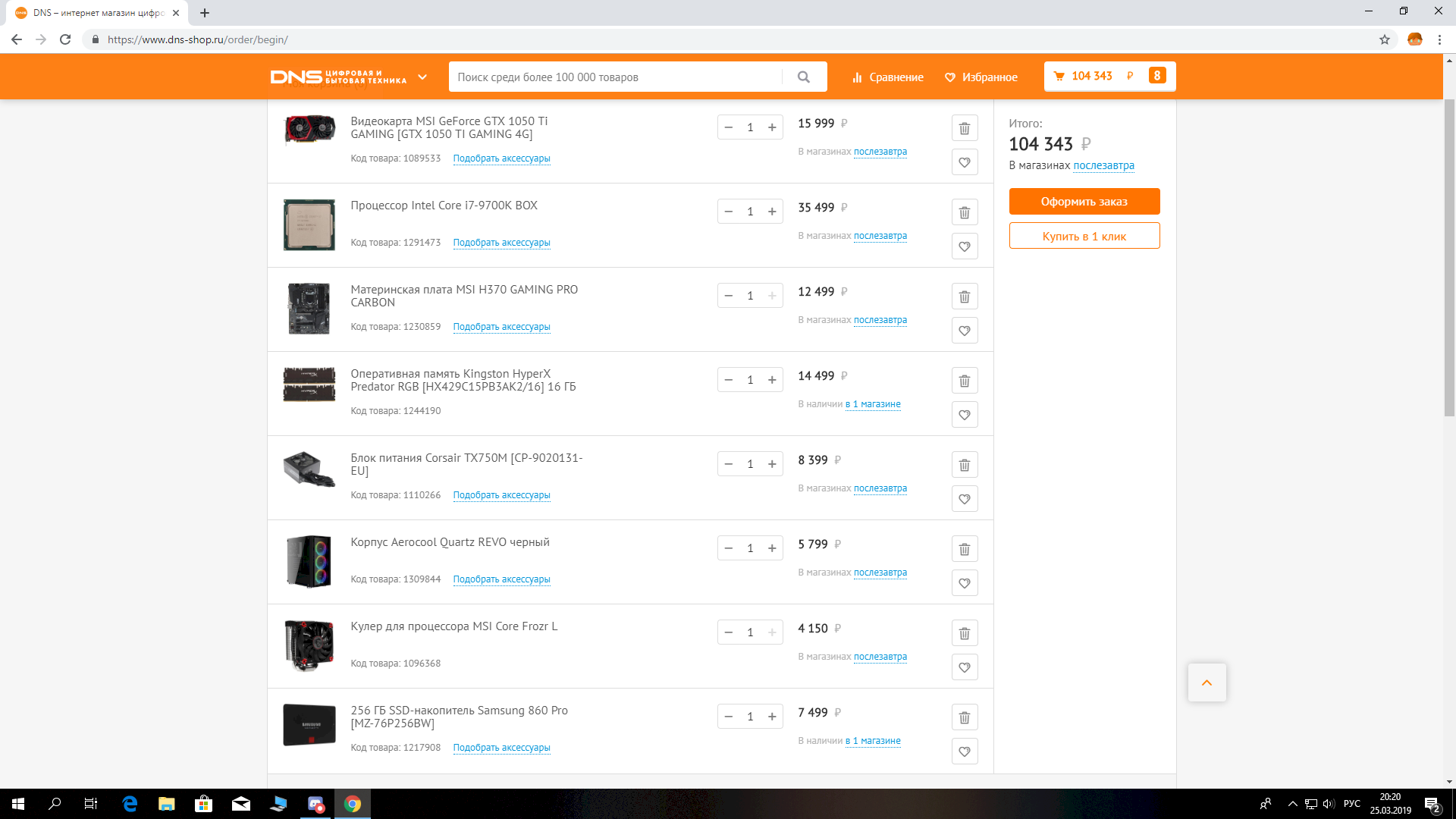Go back to the previous page
The width and height of the screenshot is (1456, 819).
tap(17, 39)
